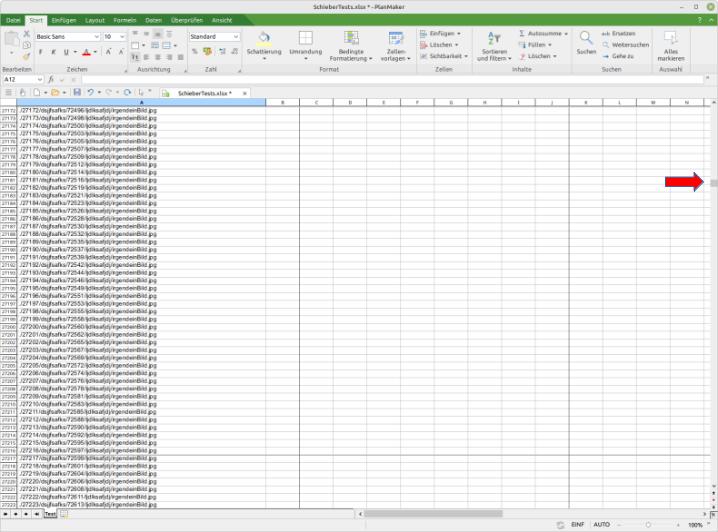Click the Autosumme button

(x=543, y=33)
